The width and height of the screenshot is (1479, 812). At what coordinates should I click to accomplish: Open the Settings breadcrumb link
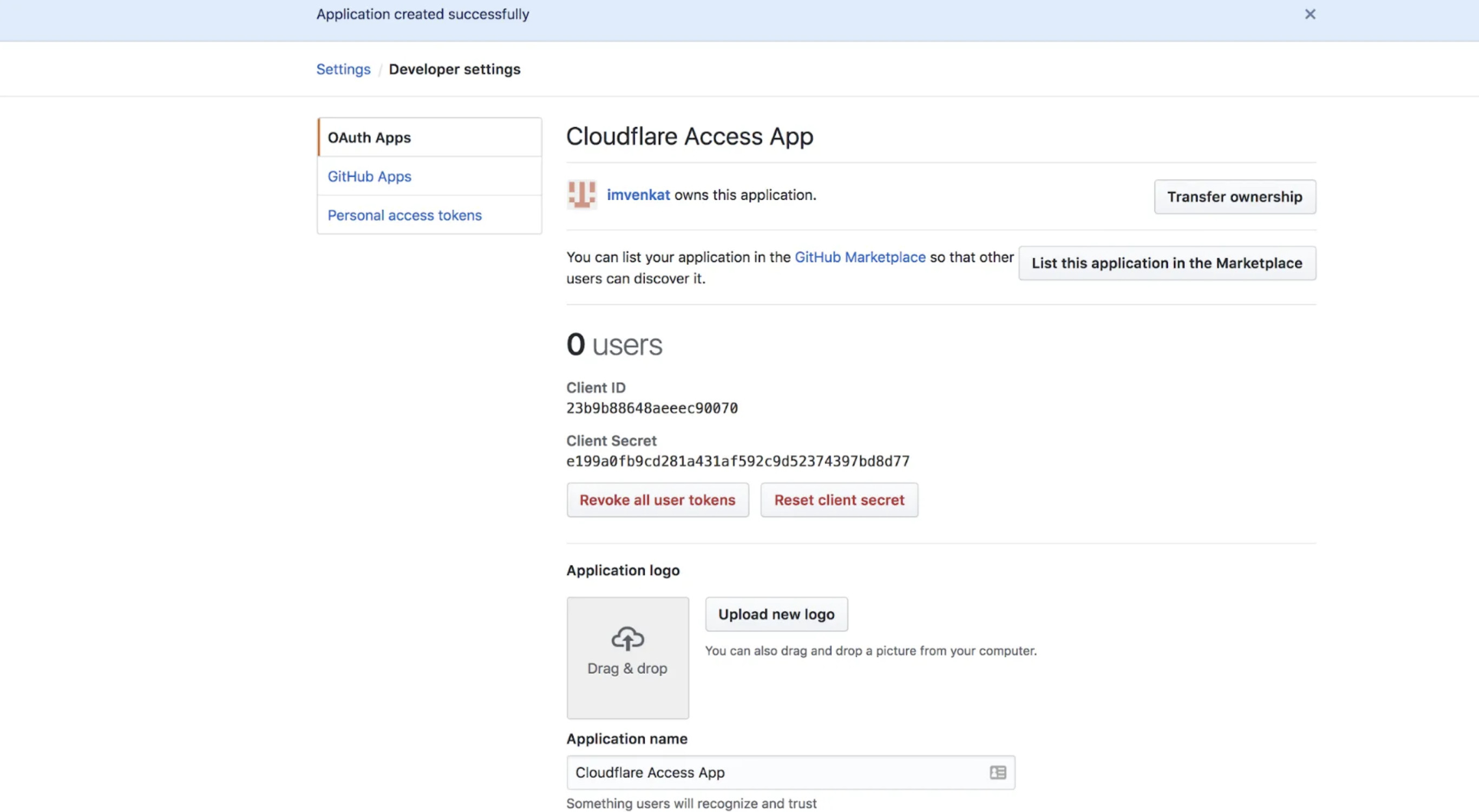coord(343,69)
